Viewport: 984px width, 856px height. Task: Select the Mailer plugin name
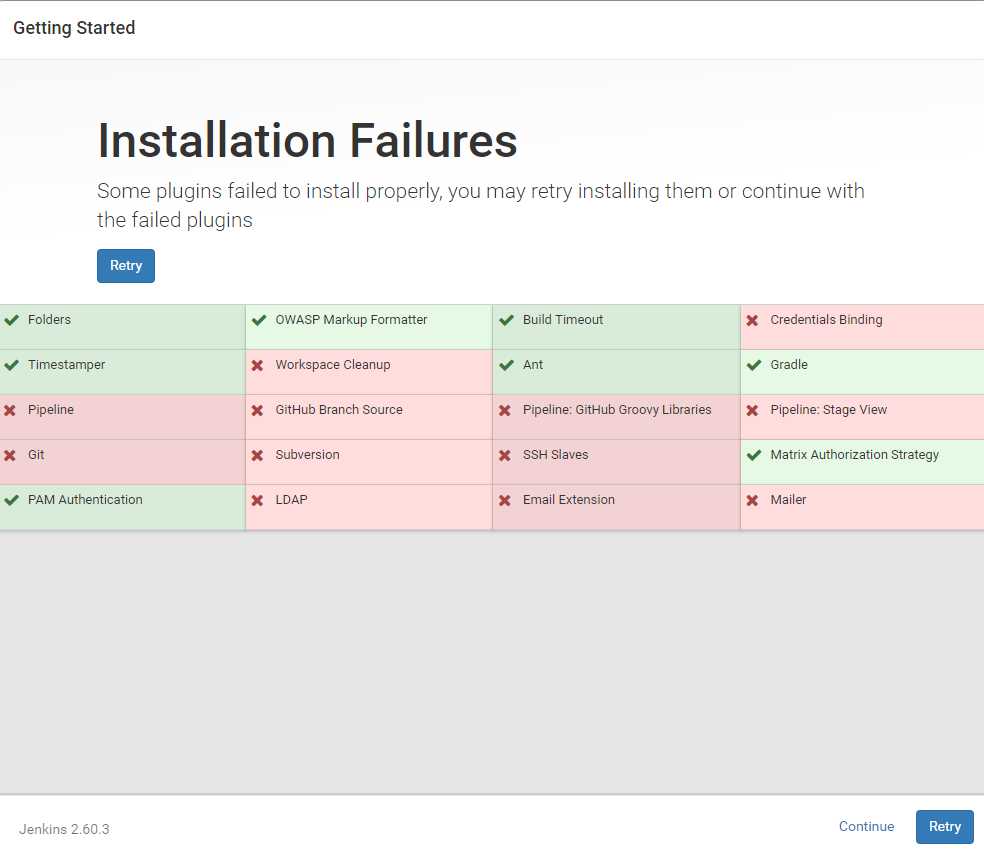tap(788, 500)
